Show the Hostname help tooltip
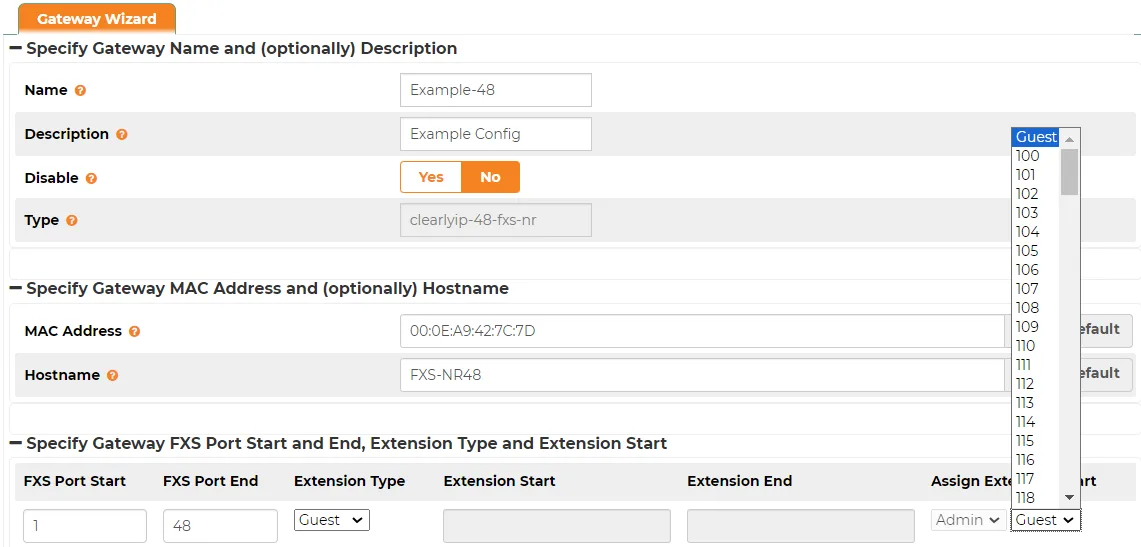This screenshot has width=1141, height=547. (113, 375)
